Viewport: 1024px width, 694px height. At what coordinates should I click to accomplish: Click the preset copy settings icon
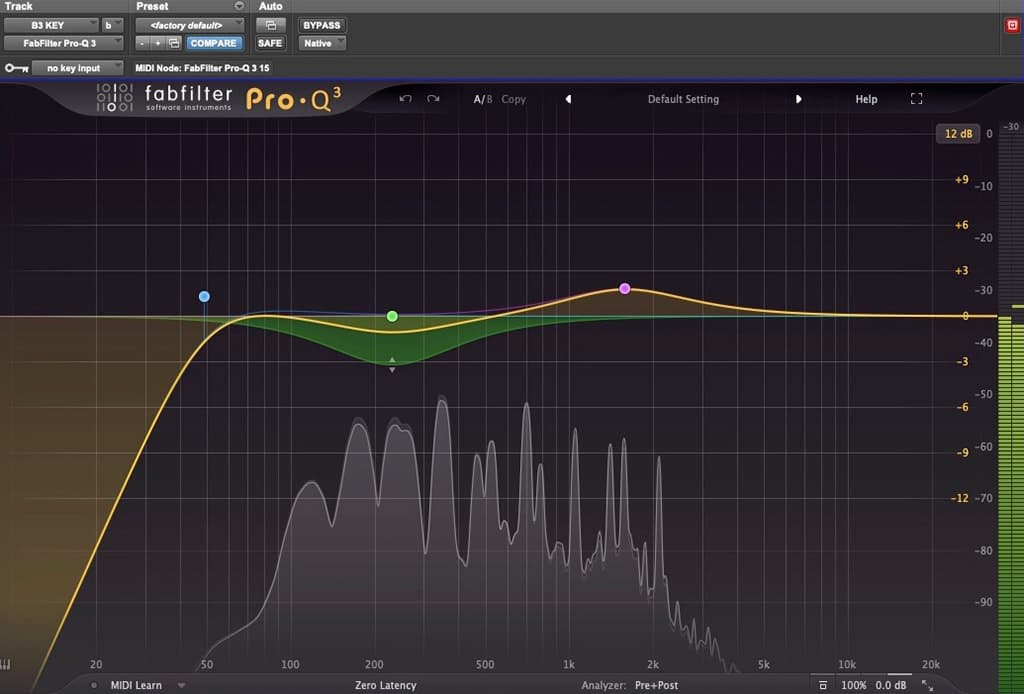[x=174, y=43]
